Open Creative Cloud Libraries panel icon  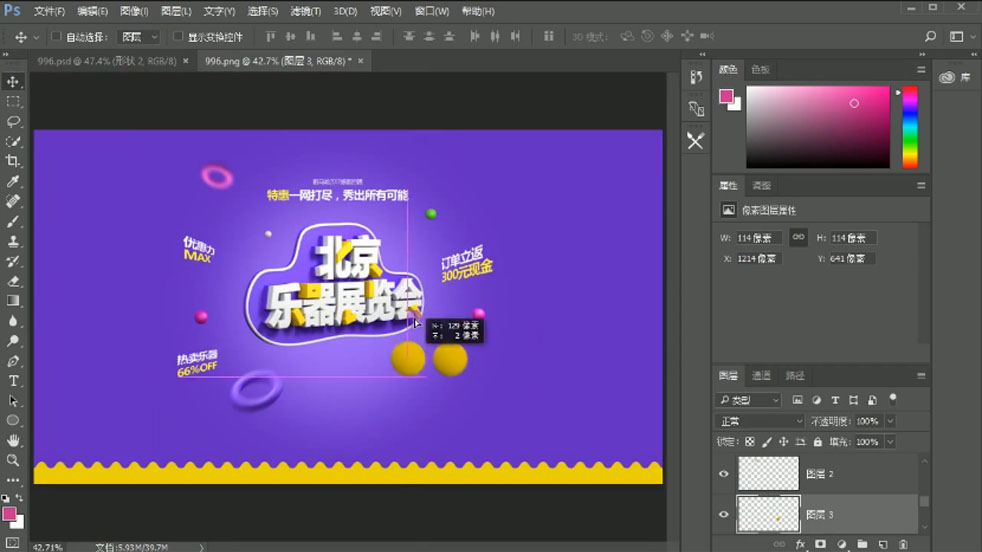click(x=946, y=77)
